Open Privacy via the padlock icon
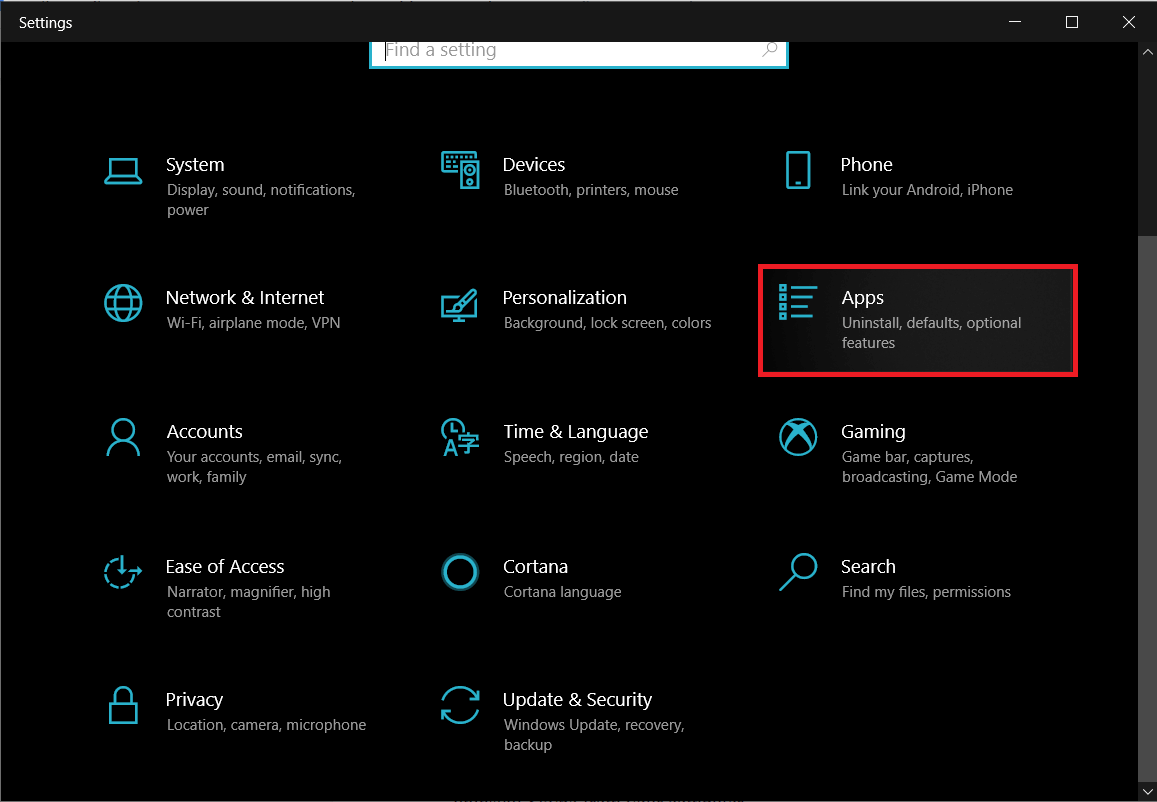This screenshot has width=1157, height=802. point(123,705)
